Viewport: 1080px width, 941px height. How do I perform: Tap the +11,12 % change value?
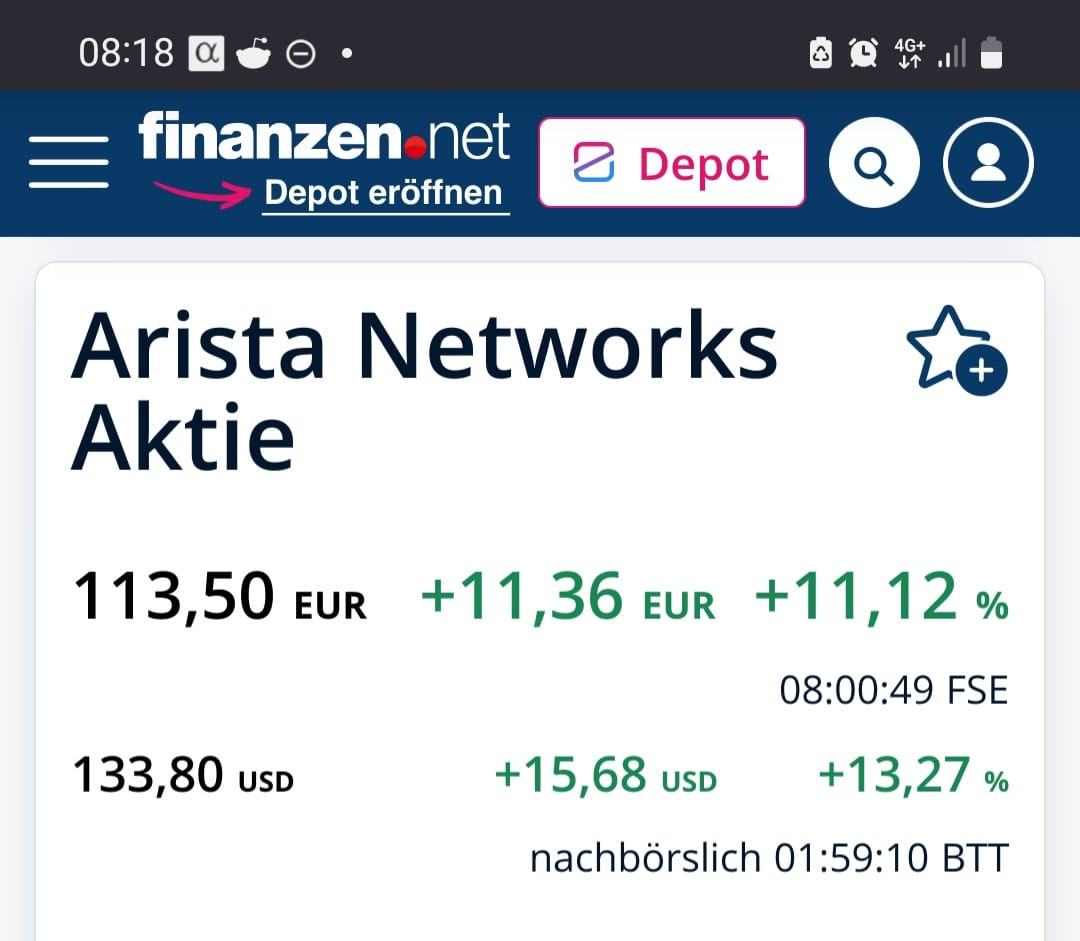(881, 597)
